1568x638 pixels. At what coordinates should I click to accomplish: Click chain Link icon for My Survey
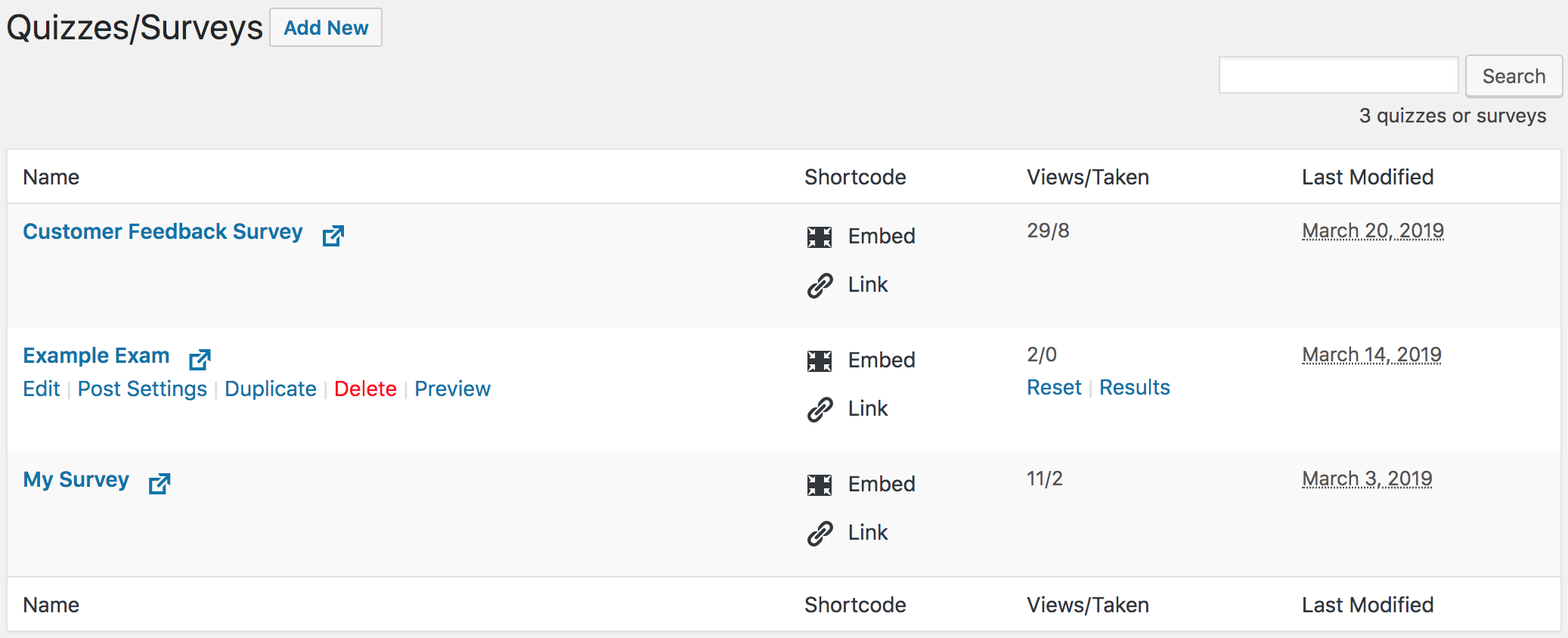[x=820, y=533]
